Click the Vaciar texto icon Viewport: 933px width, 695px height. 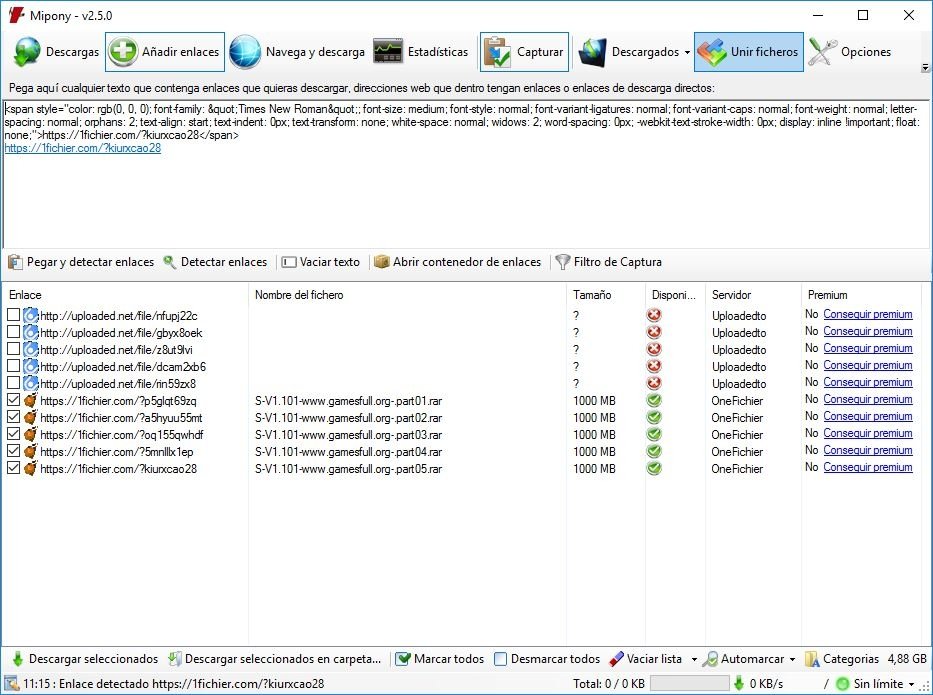[x=289, y=262]
